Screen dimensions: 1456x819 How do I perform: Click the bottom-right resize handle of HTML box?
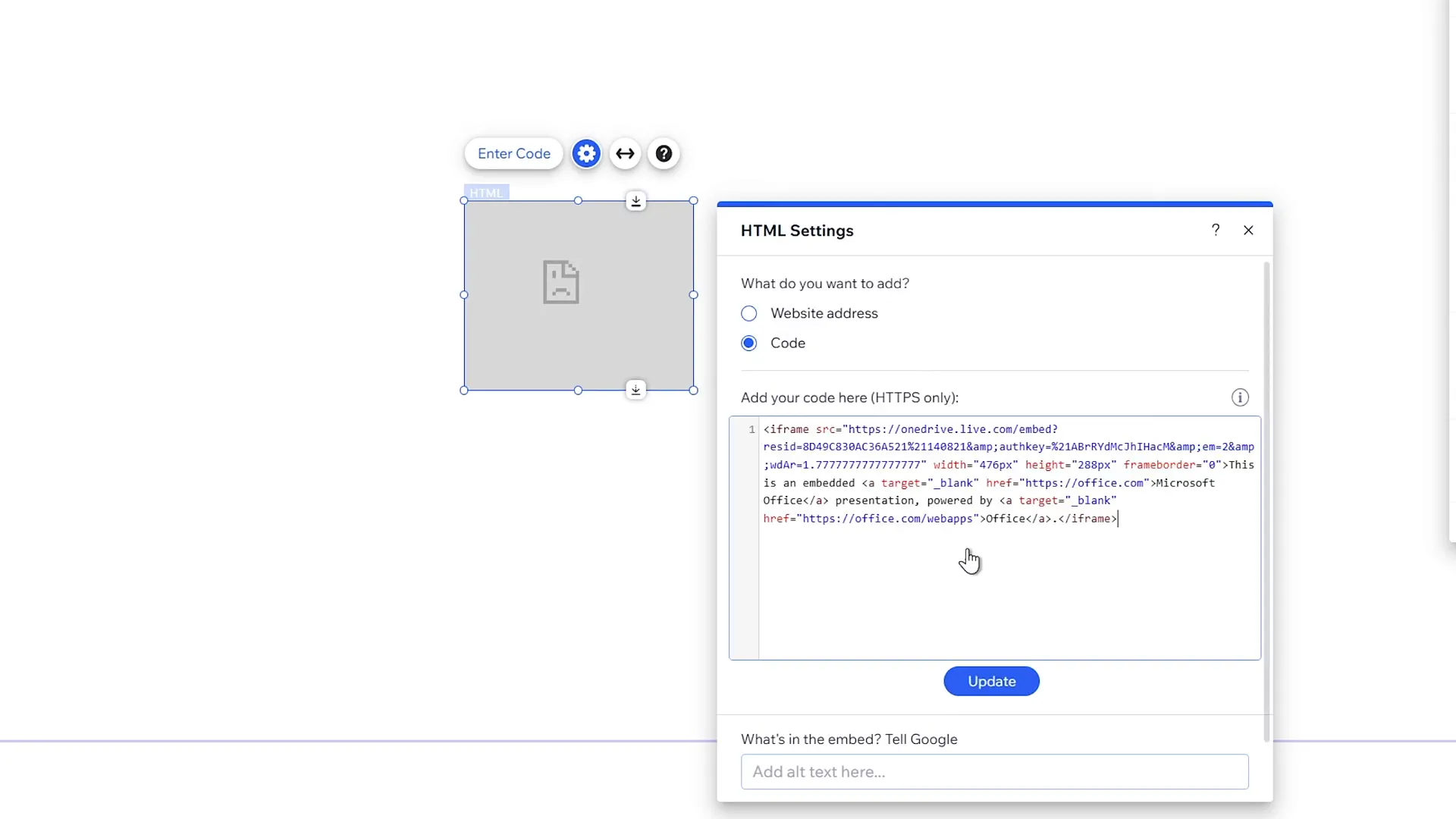693,391
